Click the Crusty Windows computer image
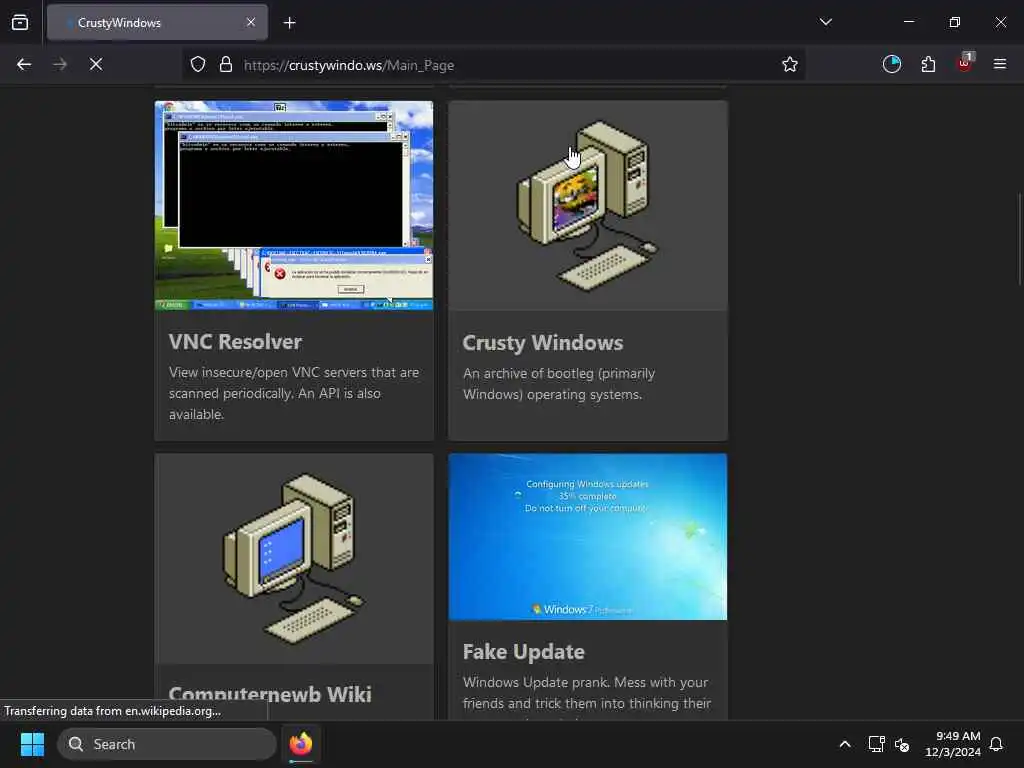1024x768 pixels. [x=588, y=205]
